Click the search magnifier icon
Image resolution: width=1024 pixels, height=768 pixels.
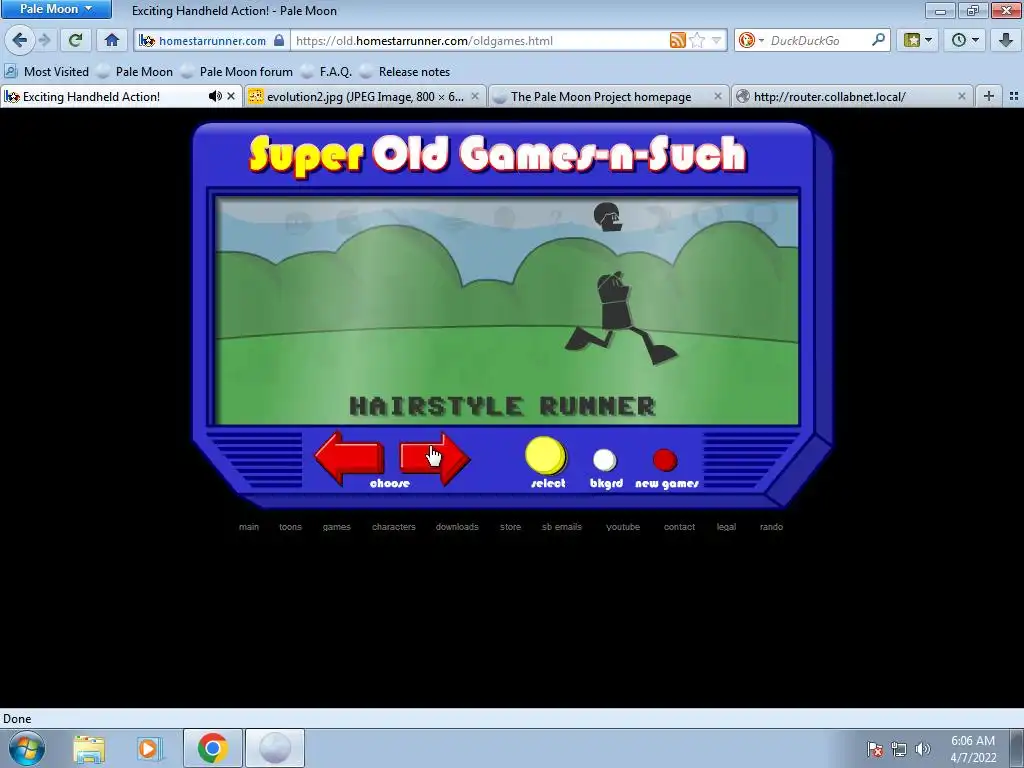click(878, 40)
